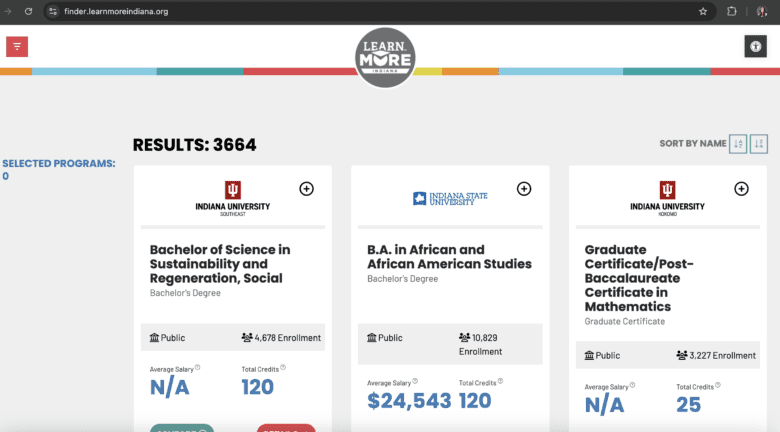
Task: Open Graduate Certificate in Mathematics title
Action: click(639, 278)
